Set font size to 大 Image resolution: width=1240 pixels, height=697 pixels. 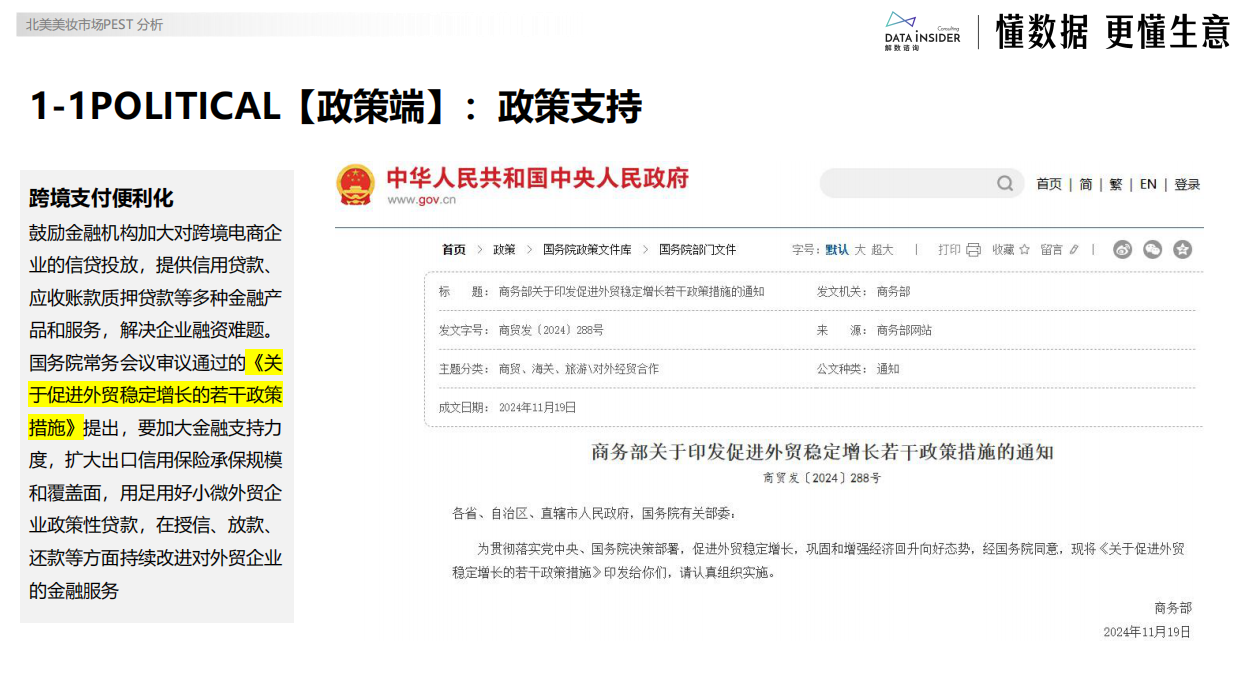pos(860,250)
